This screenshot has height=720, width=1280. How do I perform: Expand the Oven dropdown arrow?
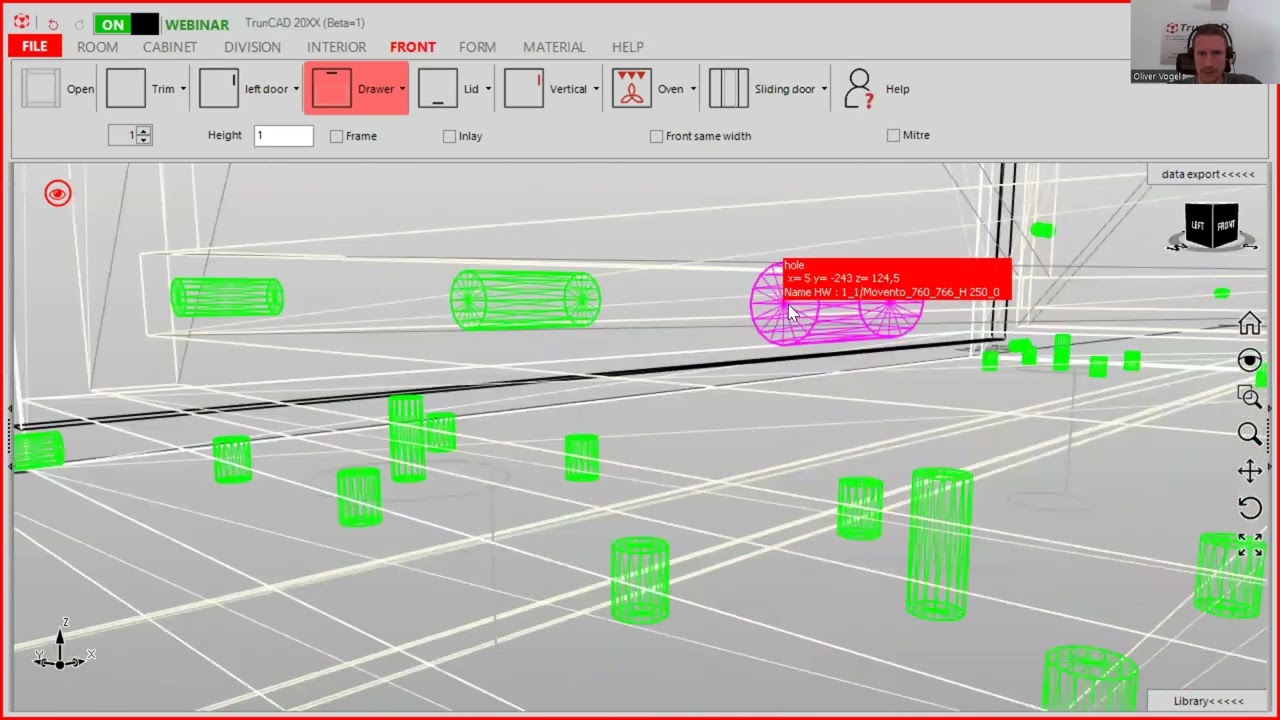click(x=693, y=89)
